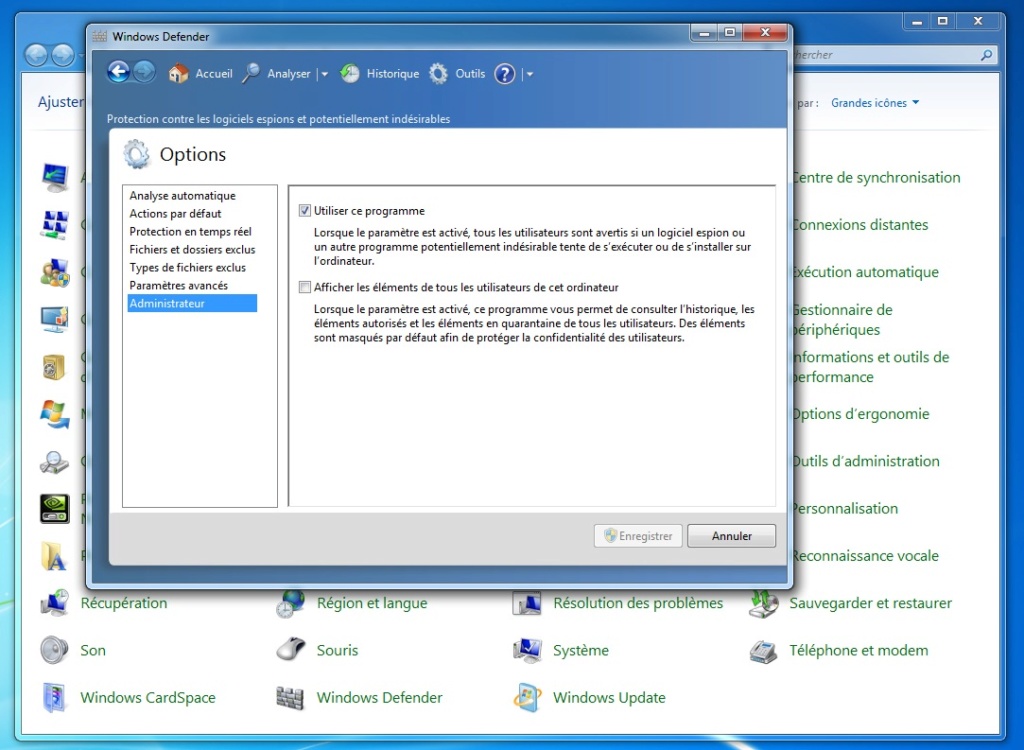The height and width of the screenshot is (750, 1024).
Task: Go back with the Defender back arrow
Action: (118, 72)
